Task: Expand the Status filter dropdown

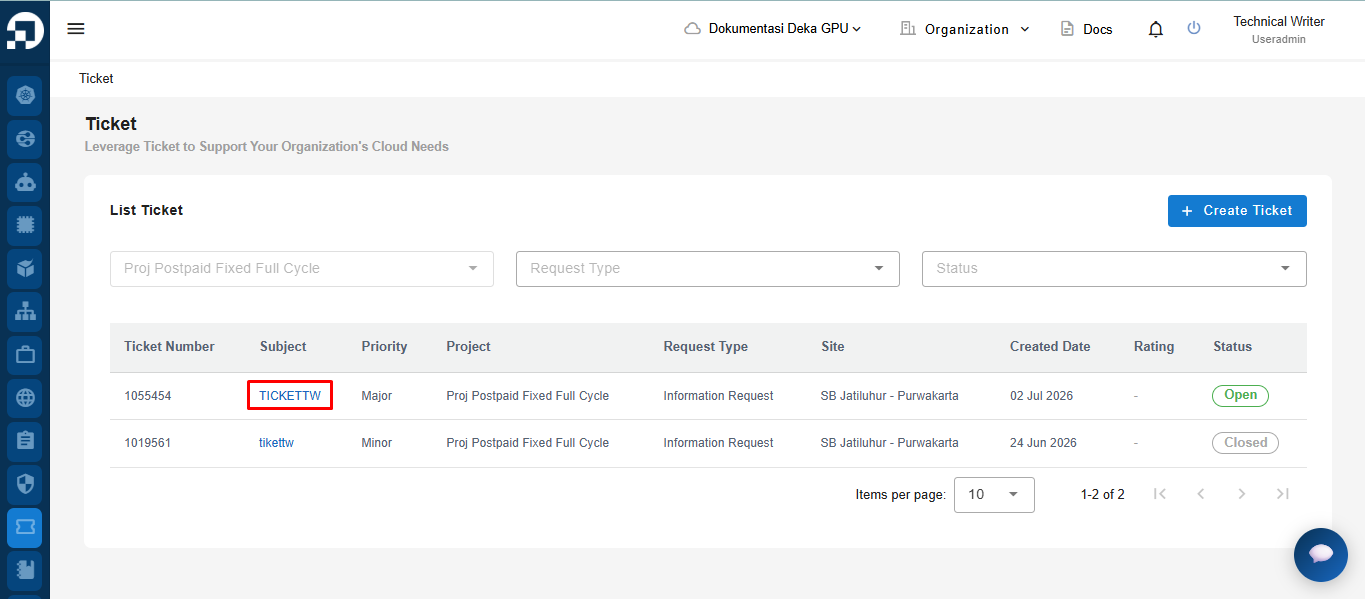Action: [1114, 268]
